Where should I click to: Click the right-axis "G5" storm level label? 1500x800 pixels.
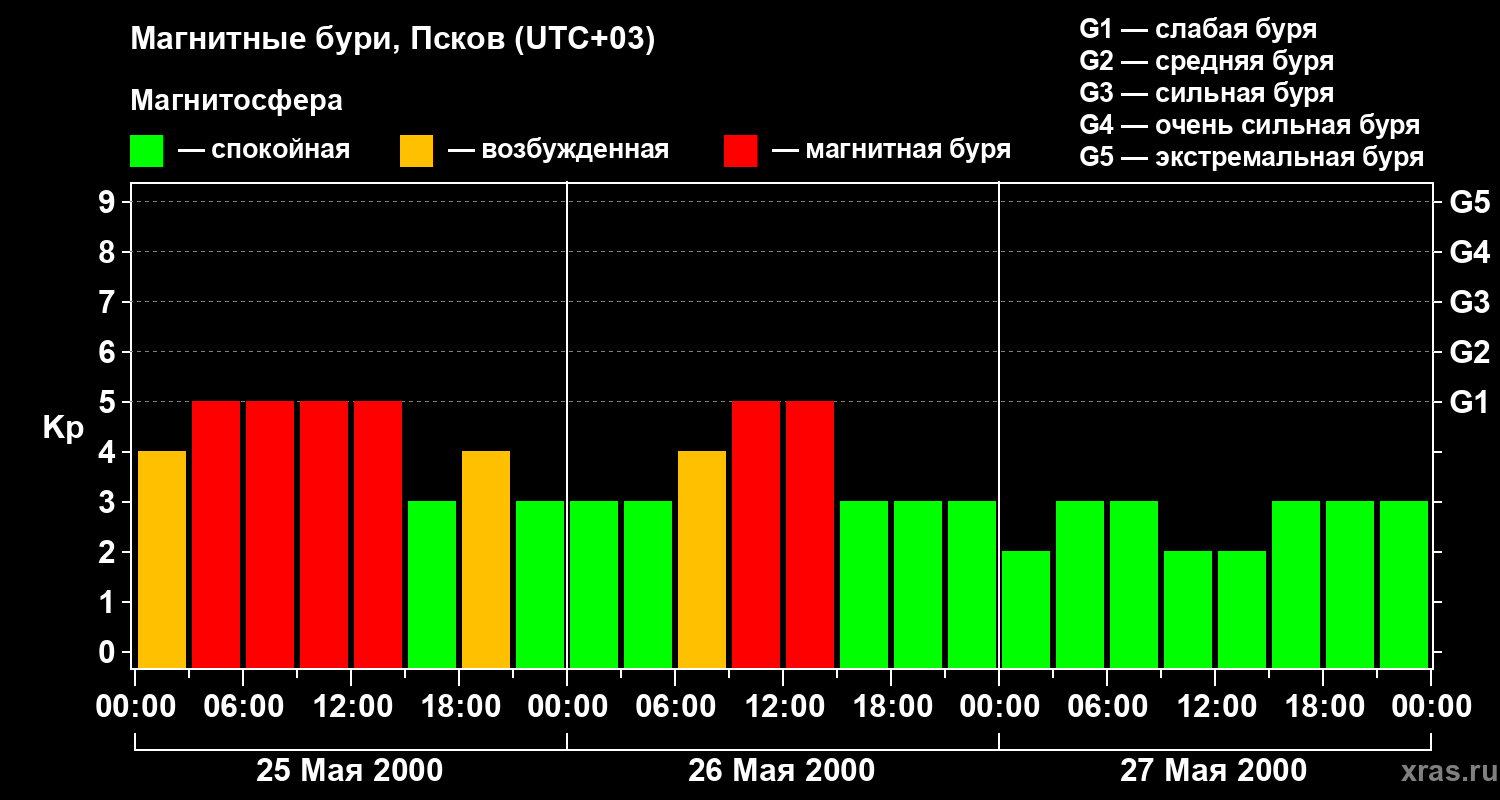click(1469, 202)
